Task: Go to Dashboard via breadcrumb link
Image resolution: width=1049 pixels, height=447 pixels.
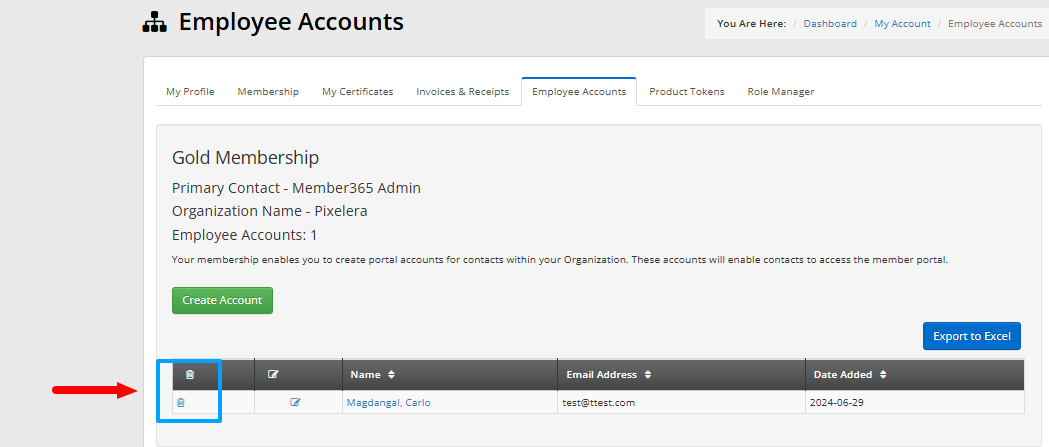Action: [830, 23]
